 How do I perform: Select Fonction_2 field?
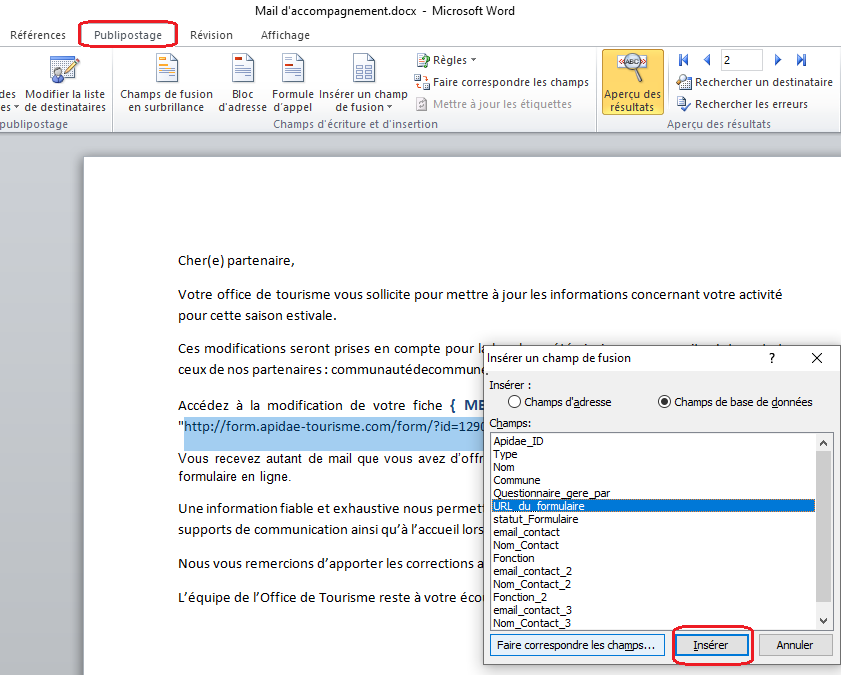pyautogui.click(x=653, y=597)
